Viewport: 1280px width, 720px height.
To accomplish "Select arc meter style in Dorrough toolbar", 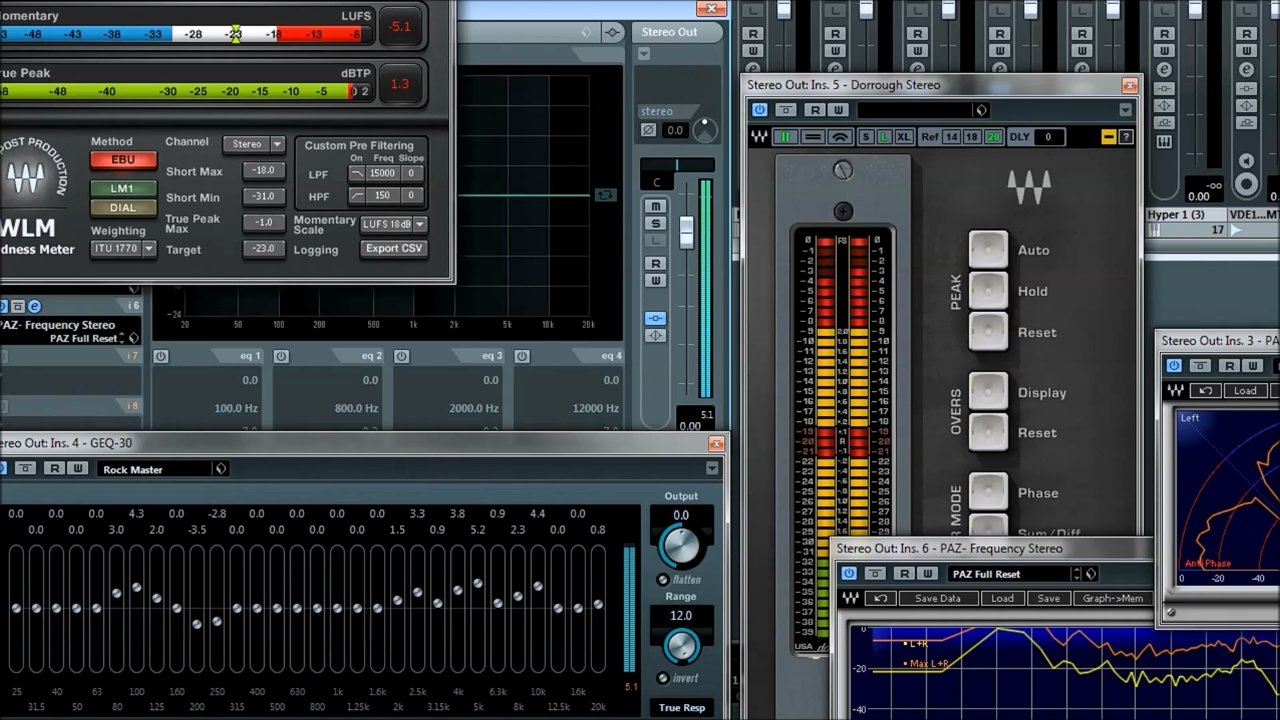I will 840,137.
